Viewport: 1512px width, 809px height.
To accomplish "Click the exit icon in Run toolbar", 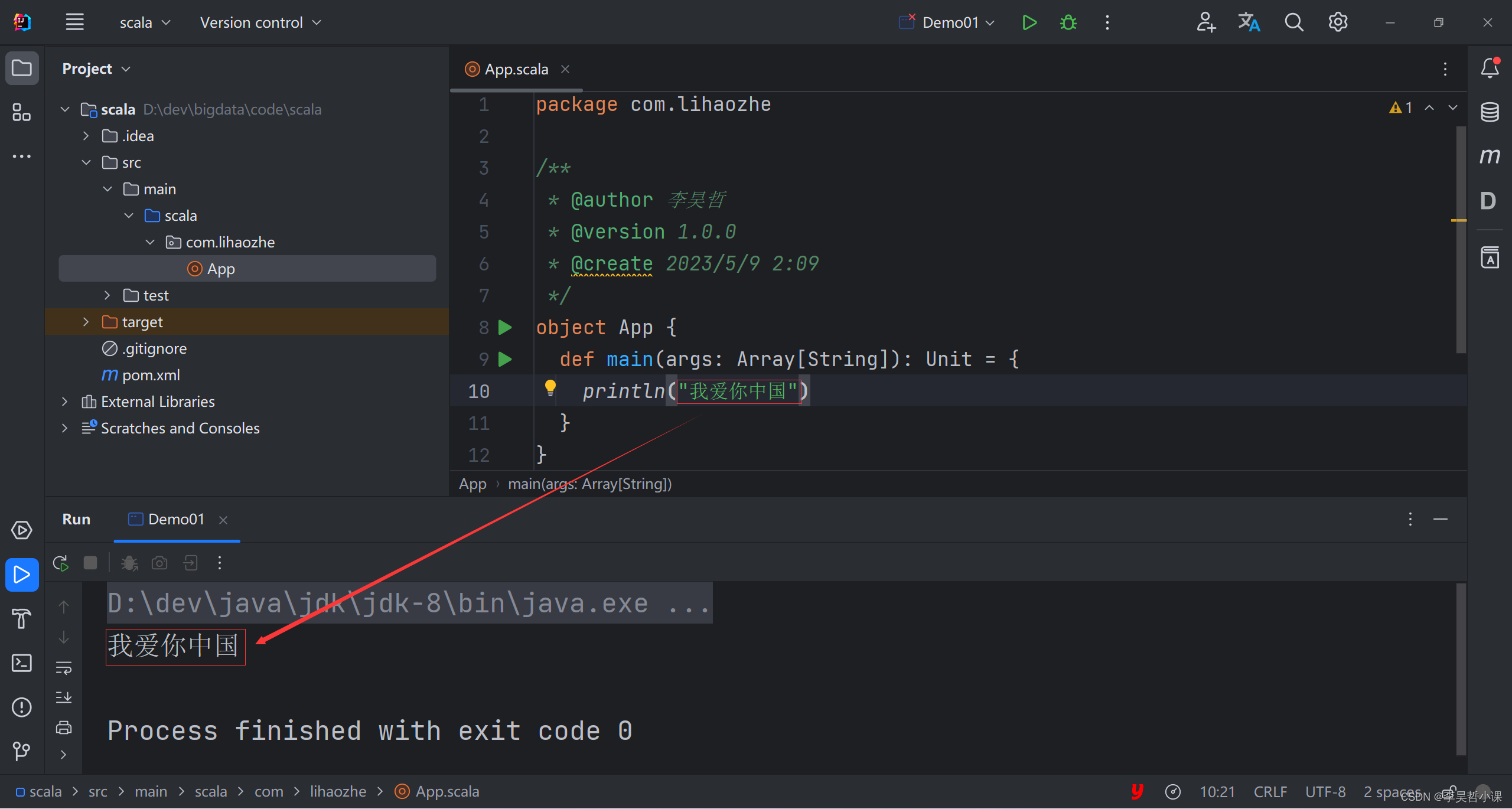I will (x=190, y=563).
